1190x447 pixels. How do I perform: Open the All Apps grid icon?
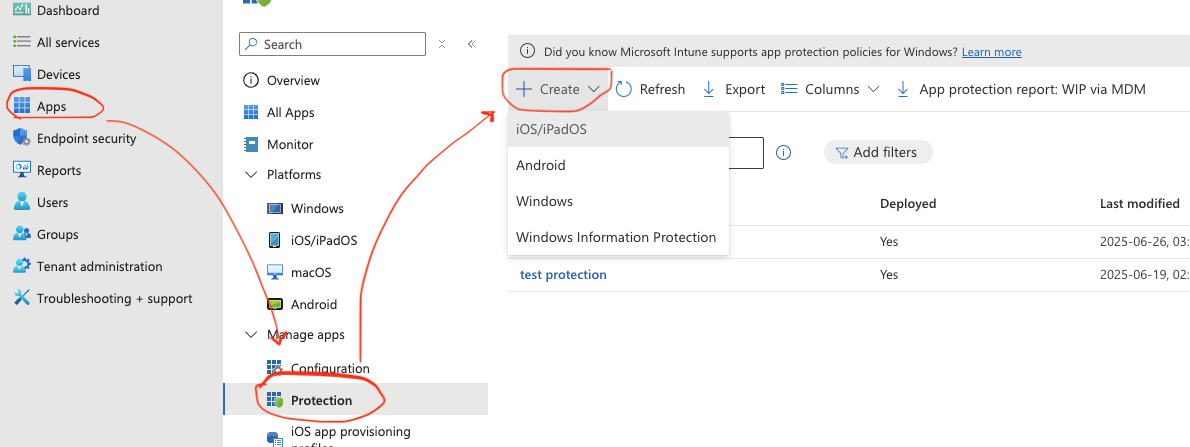250,112
